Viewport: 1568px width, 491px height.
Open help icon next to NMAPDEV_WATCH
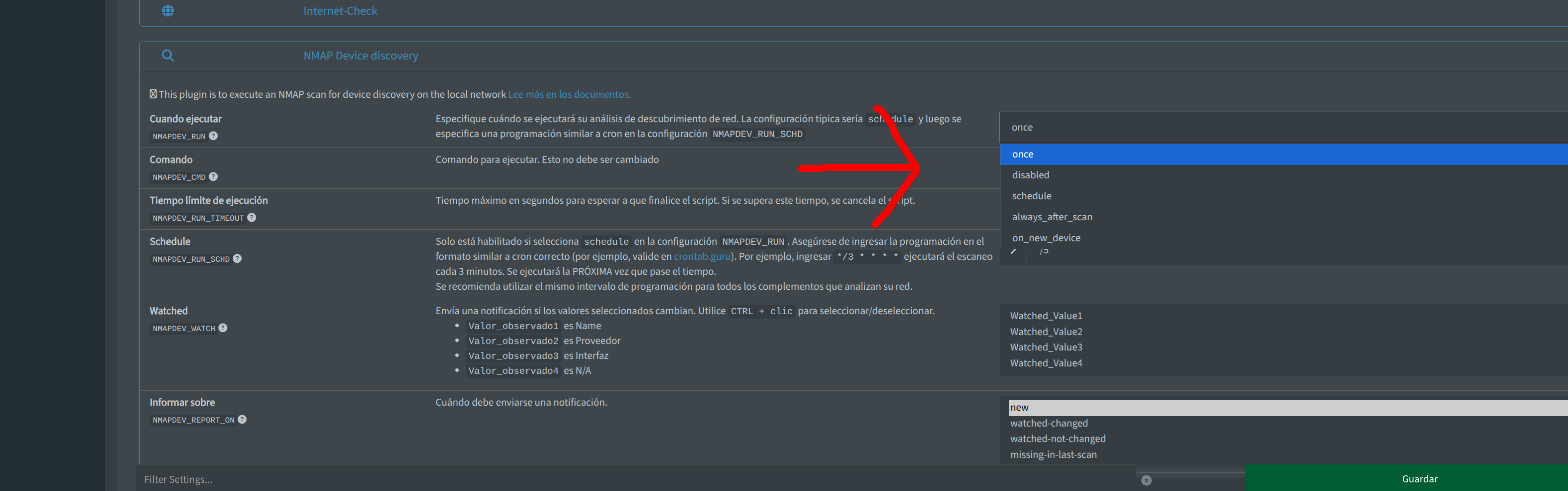[223, 328]
